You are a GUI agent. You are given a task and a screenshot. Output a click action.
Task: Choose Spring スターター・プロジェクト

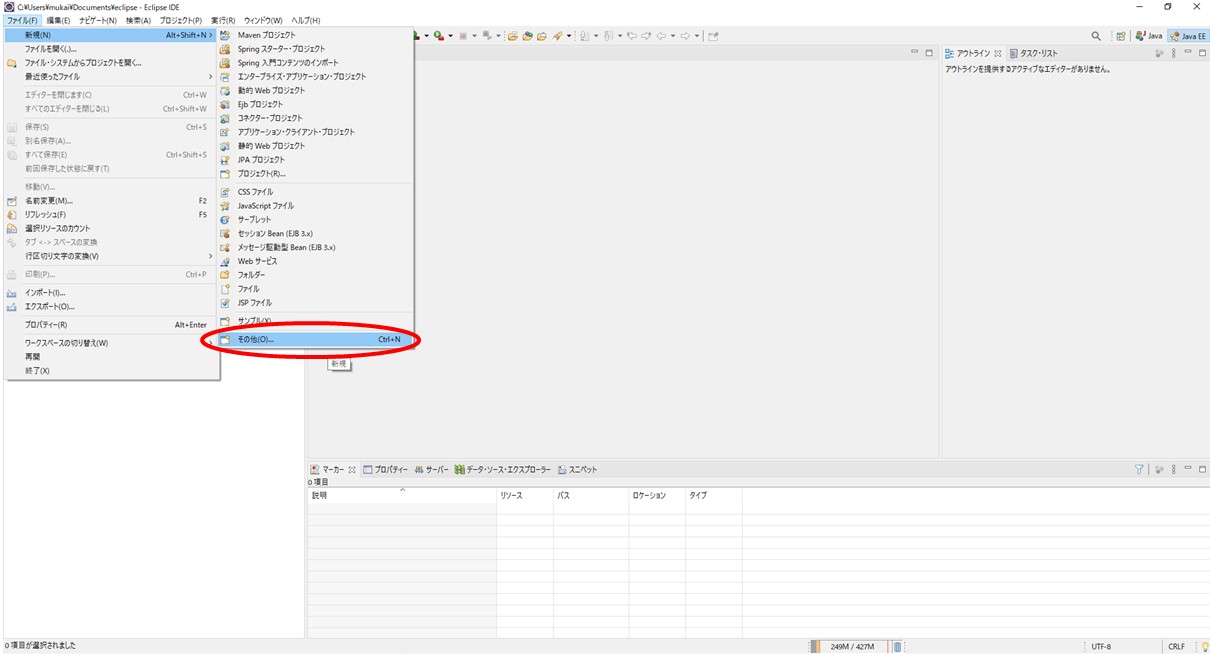point(316,49)
